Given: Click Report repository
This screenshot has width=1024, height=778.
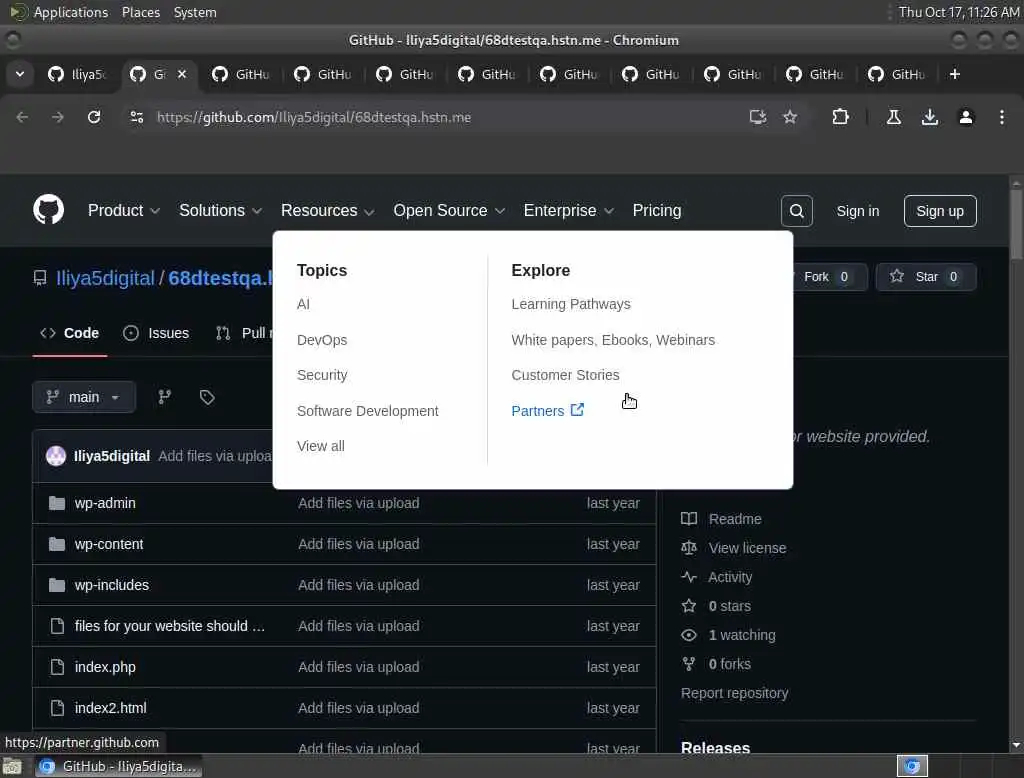Looking at the screenshot, I should tap(734, 693).
